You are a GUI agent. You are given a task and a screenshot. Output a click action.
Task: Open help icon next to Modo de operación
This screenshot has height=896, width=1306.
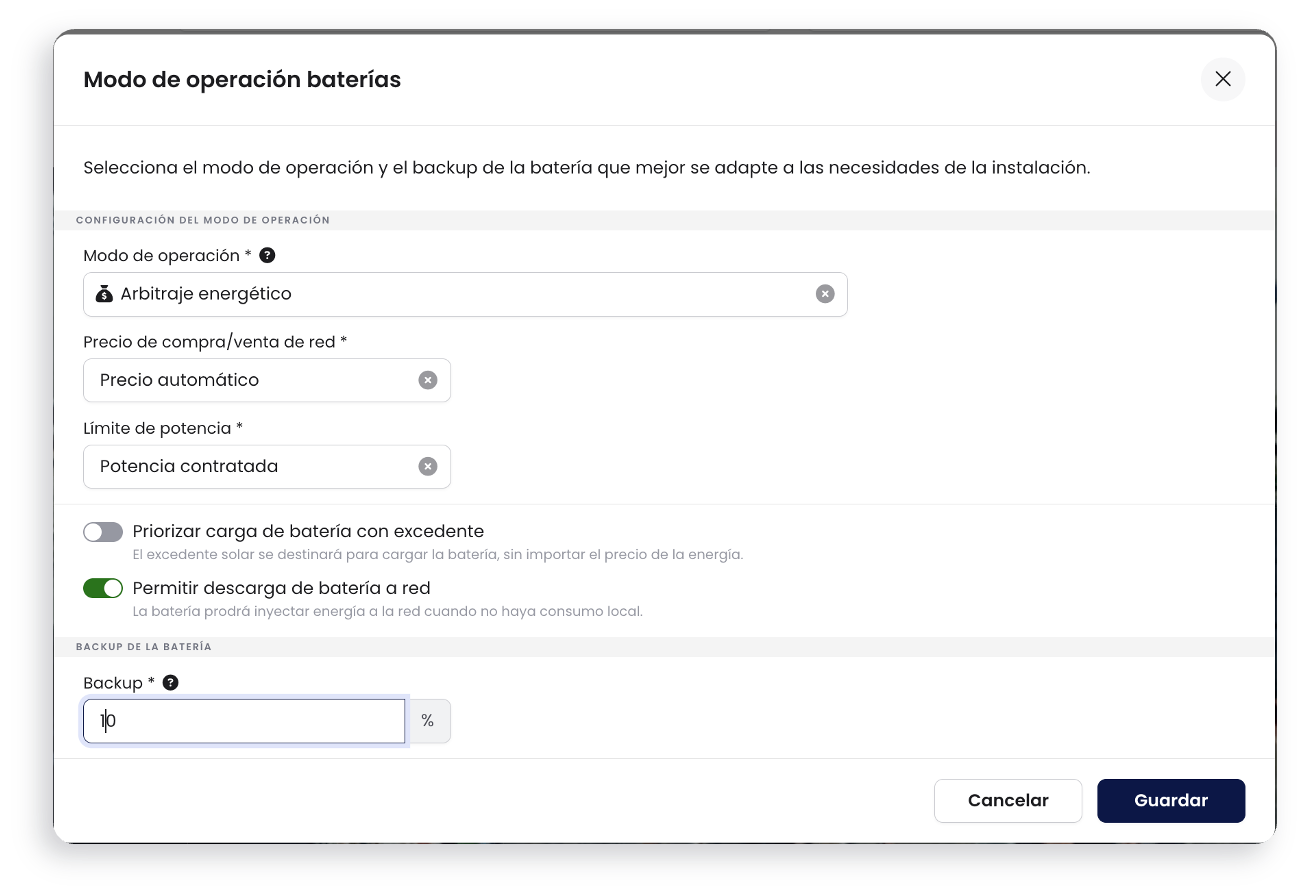(x=267, y=255)
